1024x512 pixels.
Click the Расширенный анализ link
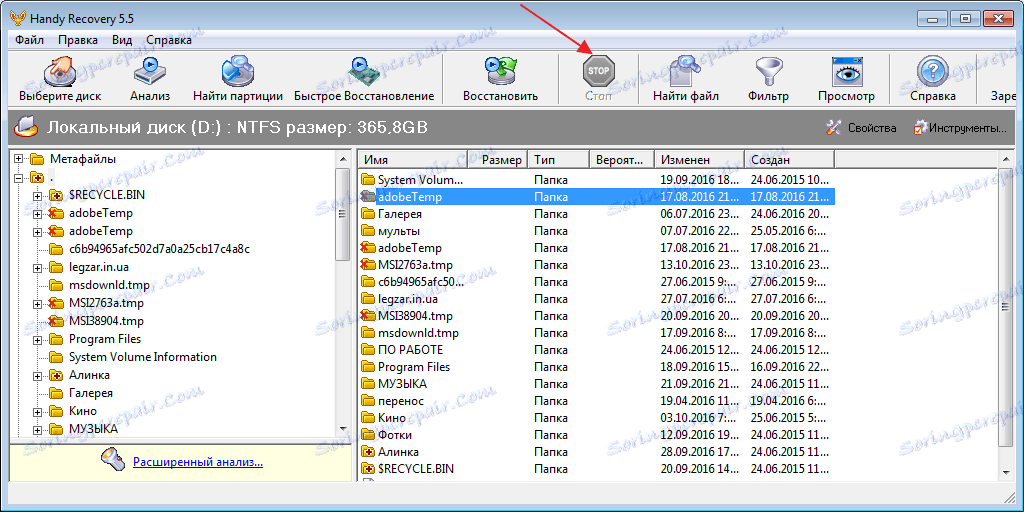click(198, 462)
